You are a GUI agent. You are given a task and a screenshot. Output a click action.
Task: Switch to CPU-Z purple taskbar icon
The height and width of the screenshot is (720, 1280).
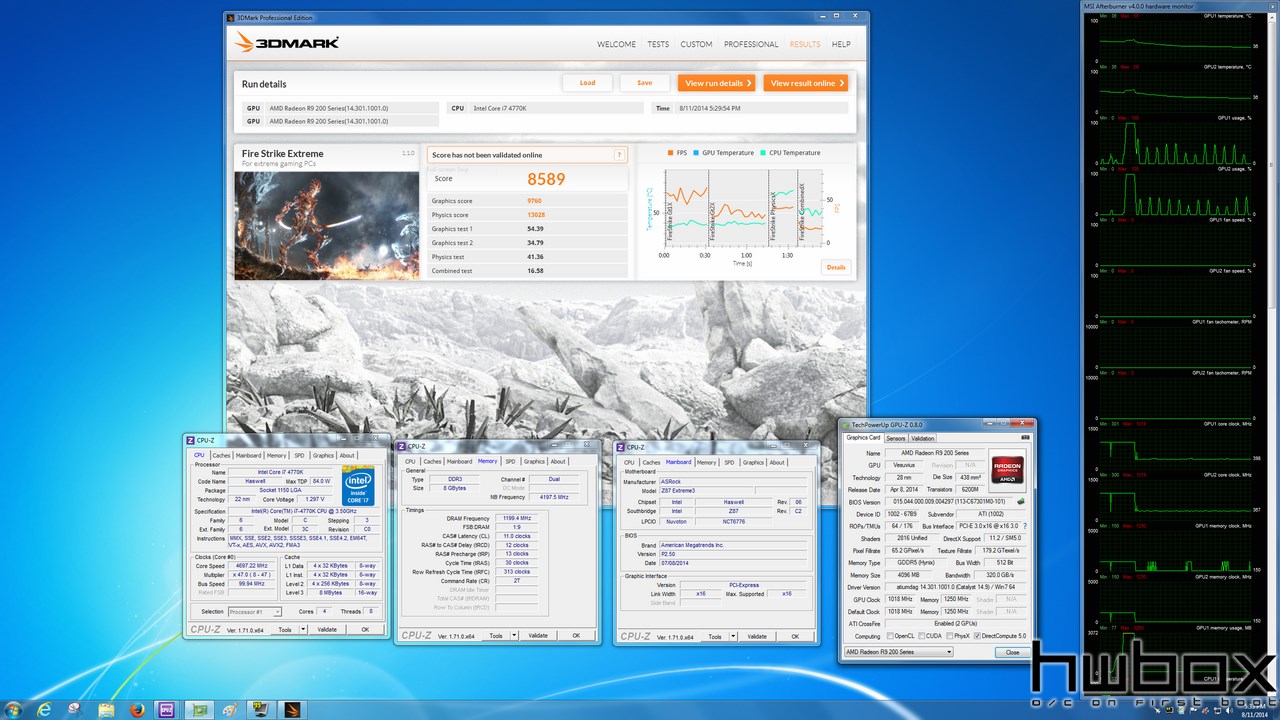168,709
